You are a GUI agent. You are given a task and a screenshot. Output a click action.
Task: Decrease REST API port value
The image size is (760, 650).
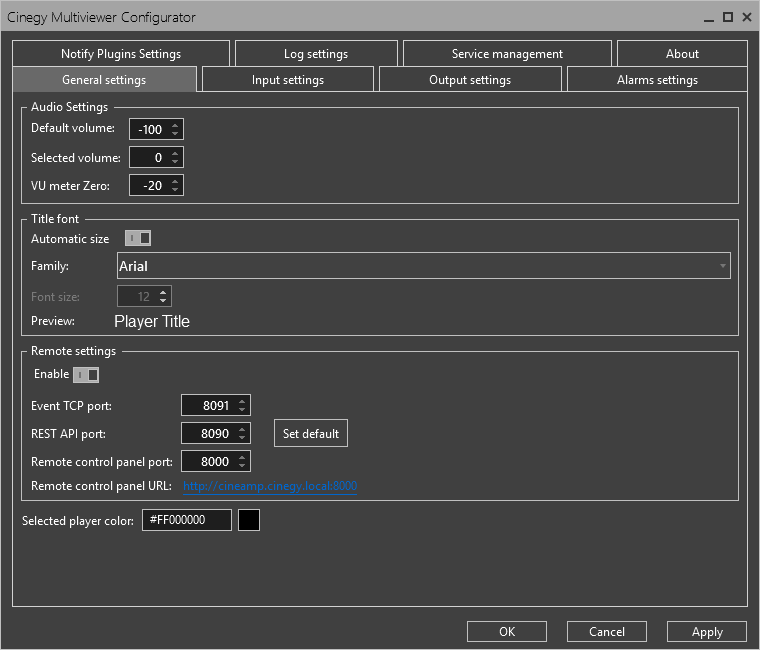242,437
